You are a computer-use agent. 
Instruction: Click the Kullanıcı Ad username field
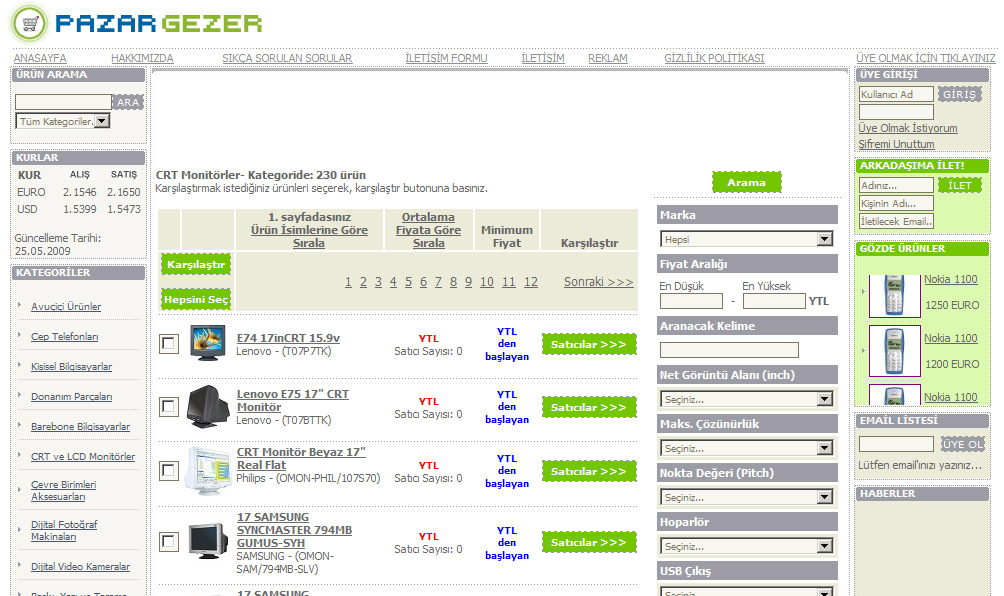click(896, 94)
